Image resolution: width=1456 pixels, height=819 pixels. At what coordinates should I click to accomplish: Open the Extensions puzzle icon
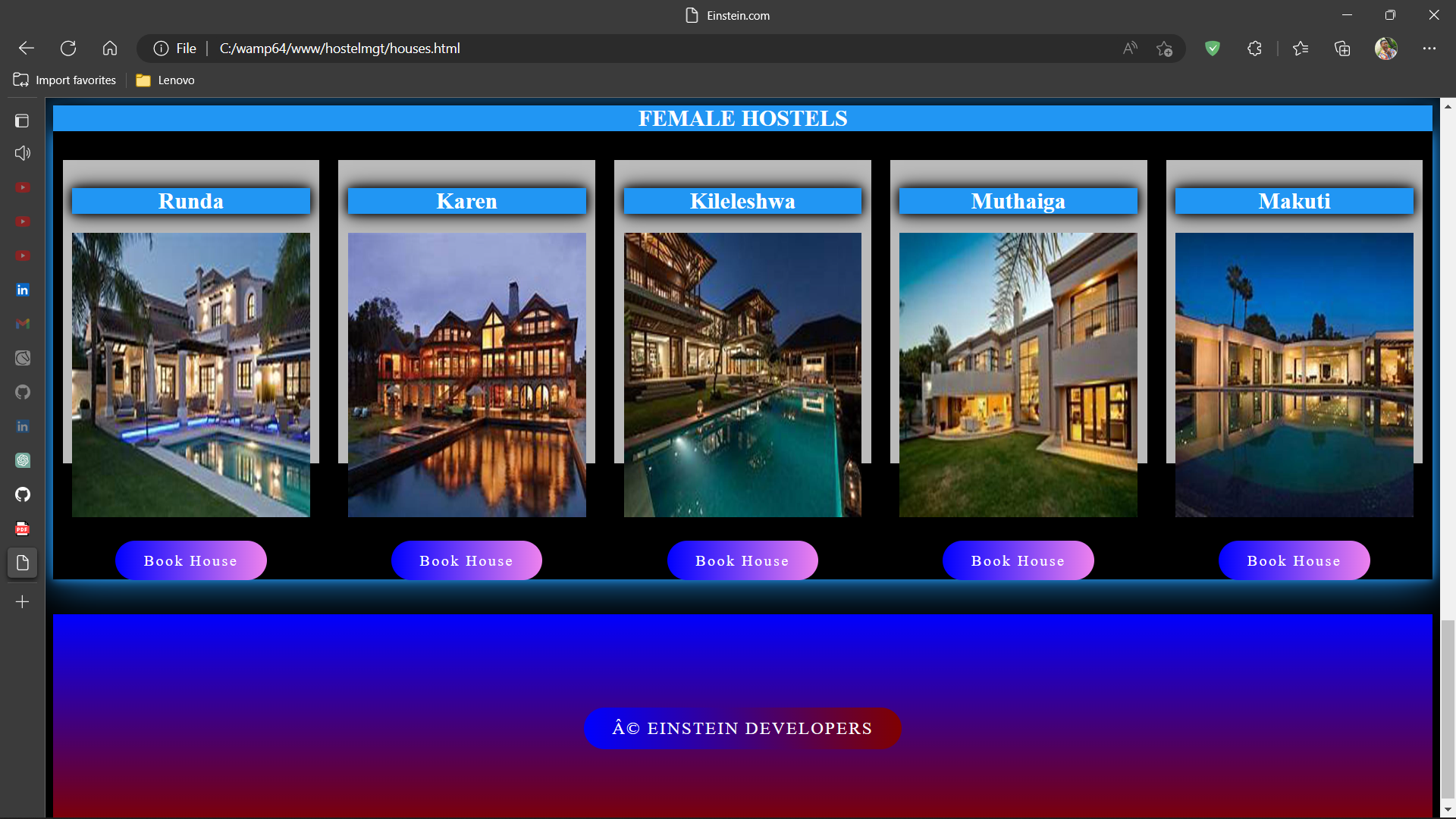click(1254, 49)
